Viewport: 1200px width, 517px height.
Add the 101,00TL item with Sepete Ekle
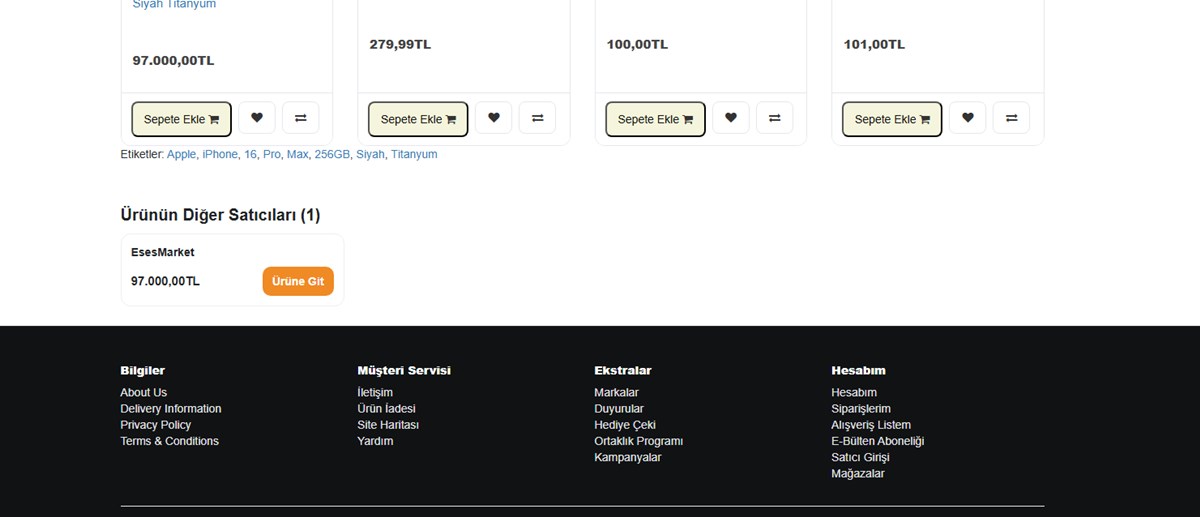point(892,119)
